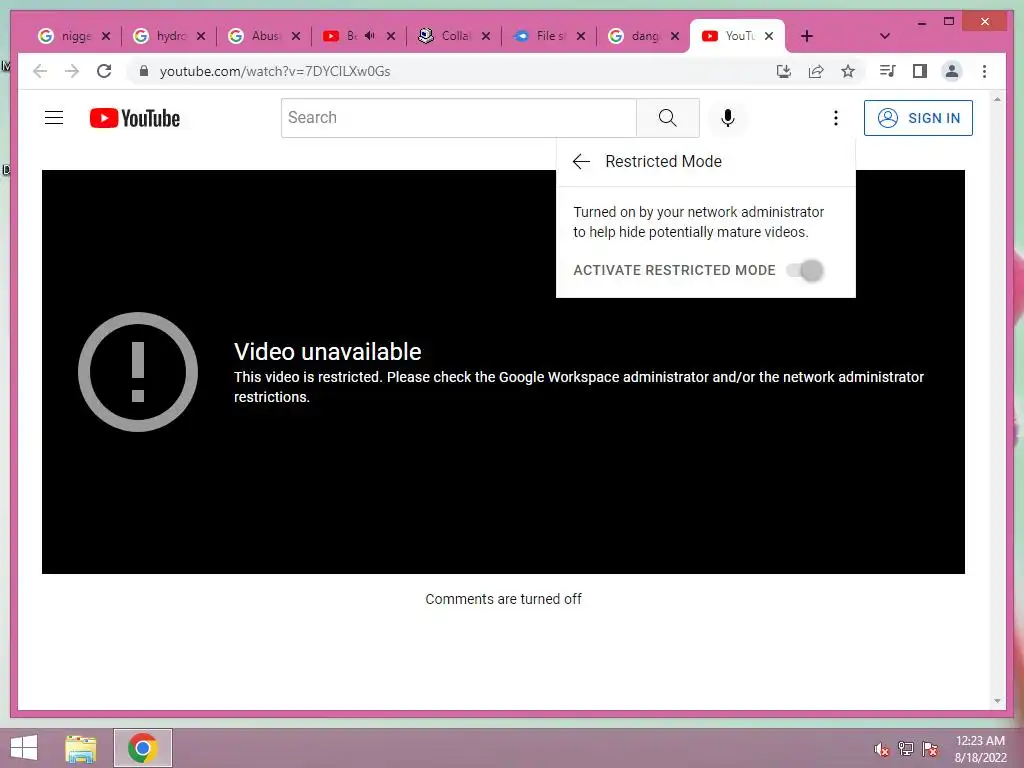Viewport: 1024px width, 768px height.
Task: Open File Explorer from the taskbar
Action: [81, 748]
